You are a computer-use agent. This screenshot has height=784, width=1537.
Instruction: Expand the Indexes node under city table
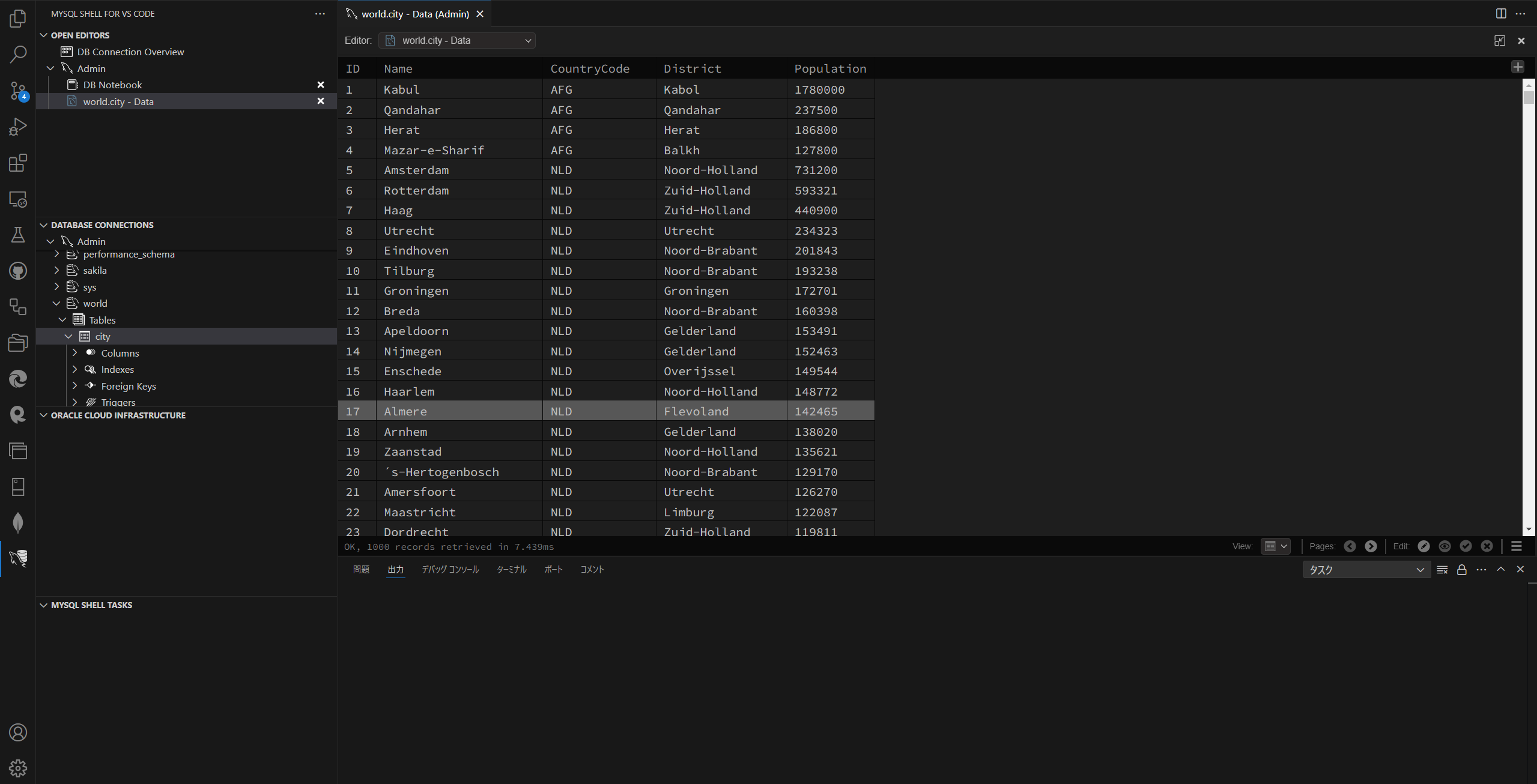[x=75, y=369]
